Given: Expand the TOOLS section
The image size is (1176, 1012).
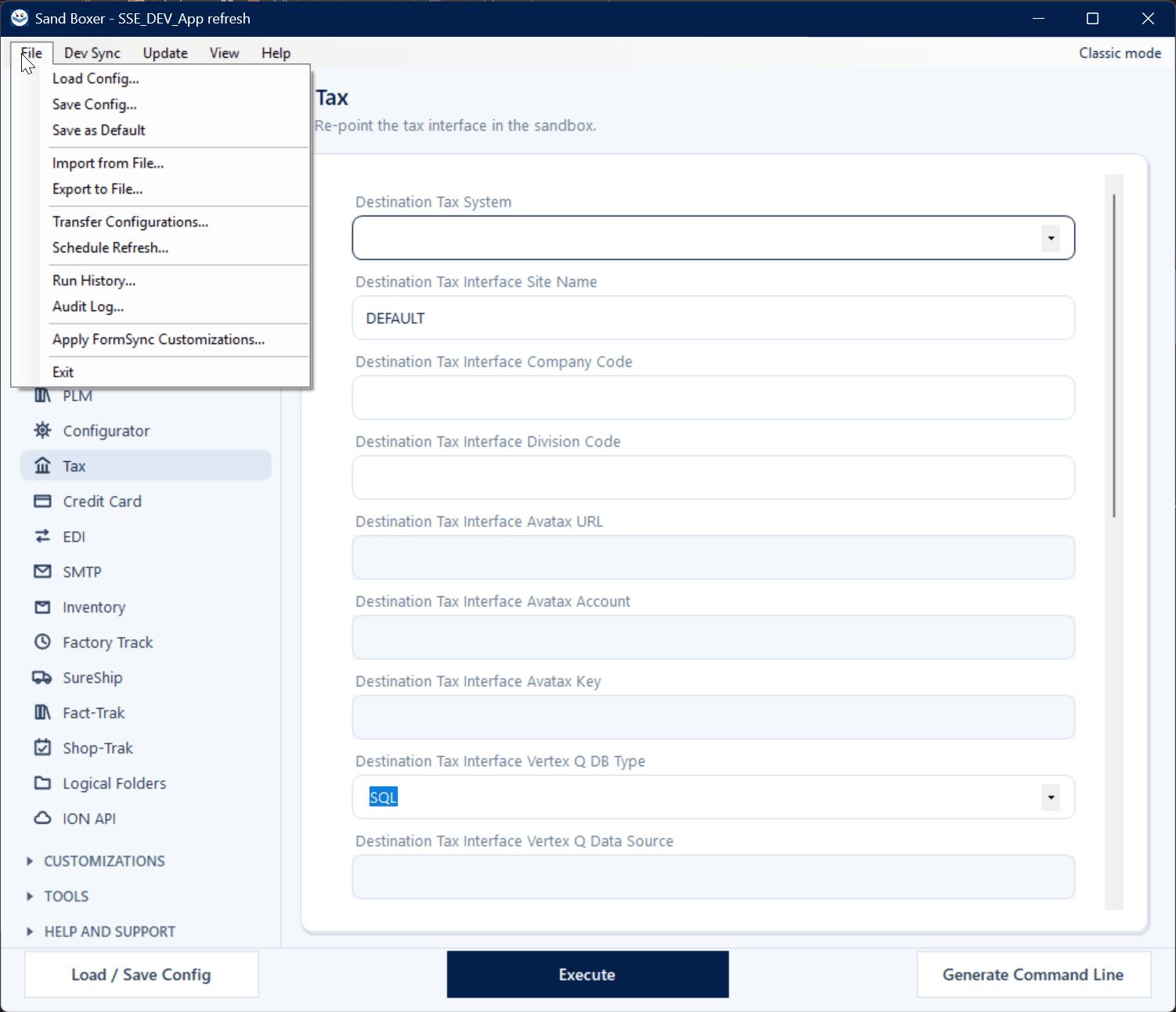Looking at the screenshot, I should [x=30, y=896].
